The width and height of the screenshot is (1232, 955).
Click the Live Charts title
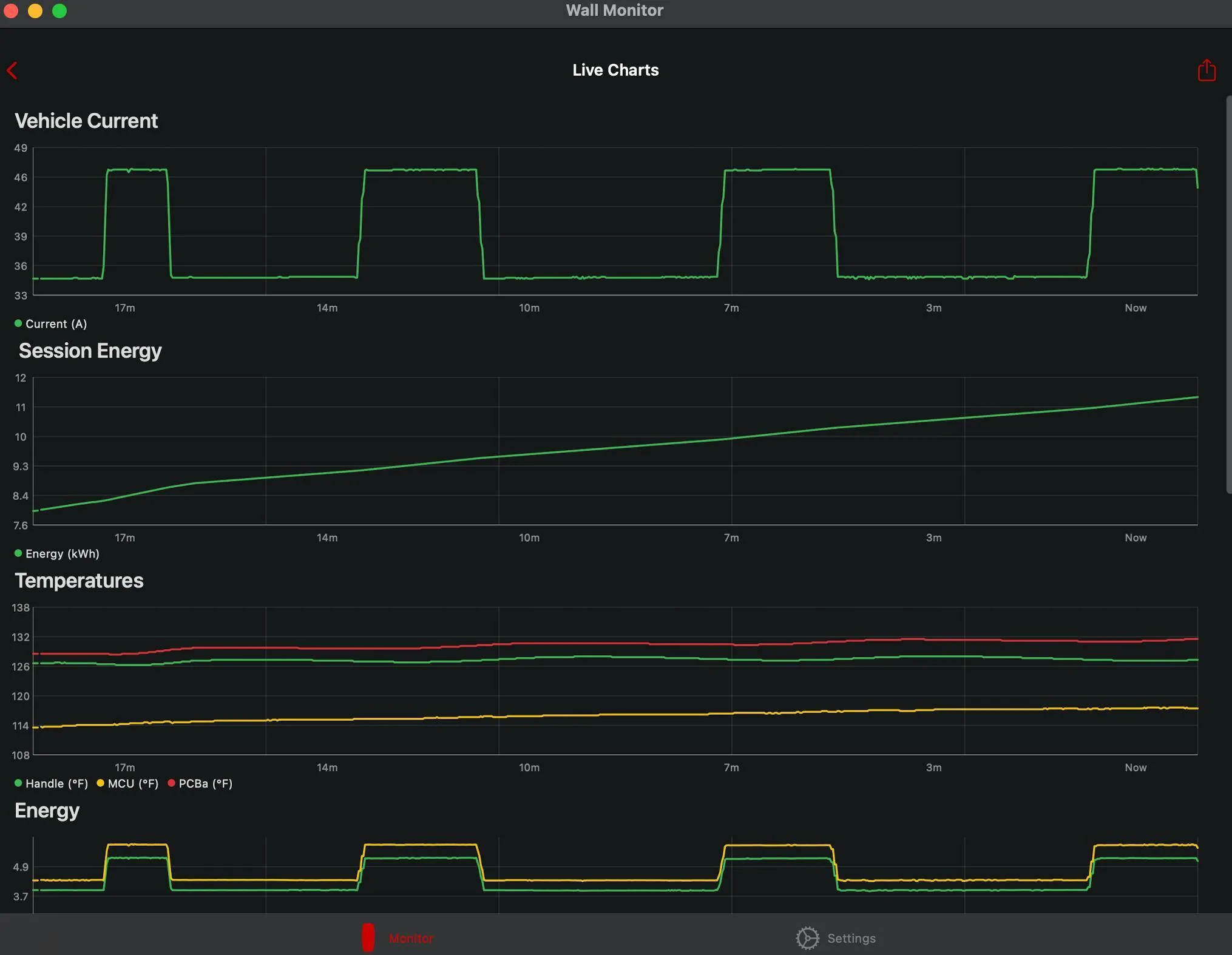point(615,70)
